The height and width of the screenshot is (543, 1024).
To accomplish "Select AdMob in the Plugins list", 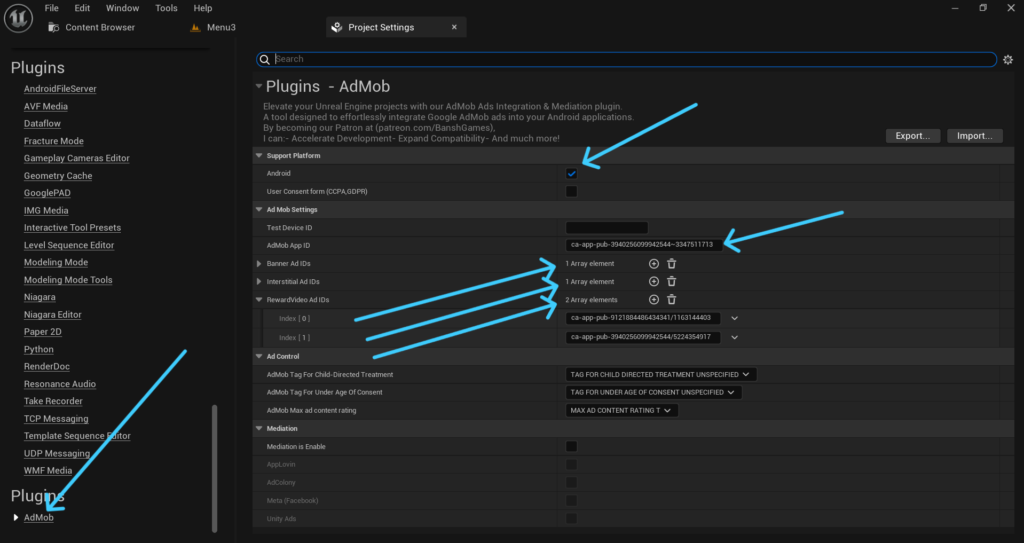I will (39, 518).
